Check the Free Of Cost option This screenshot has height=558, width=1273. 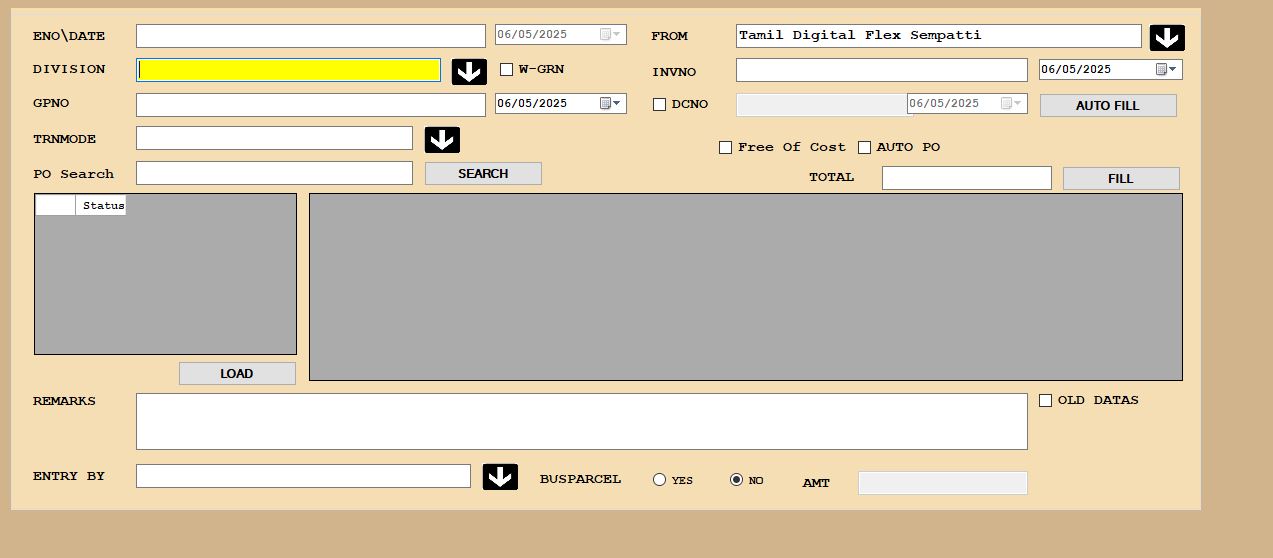[725, 148]
